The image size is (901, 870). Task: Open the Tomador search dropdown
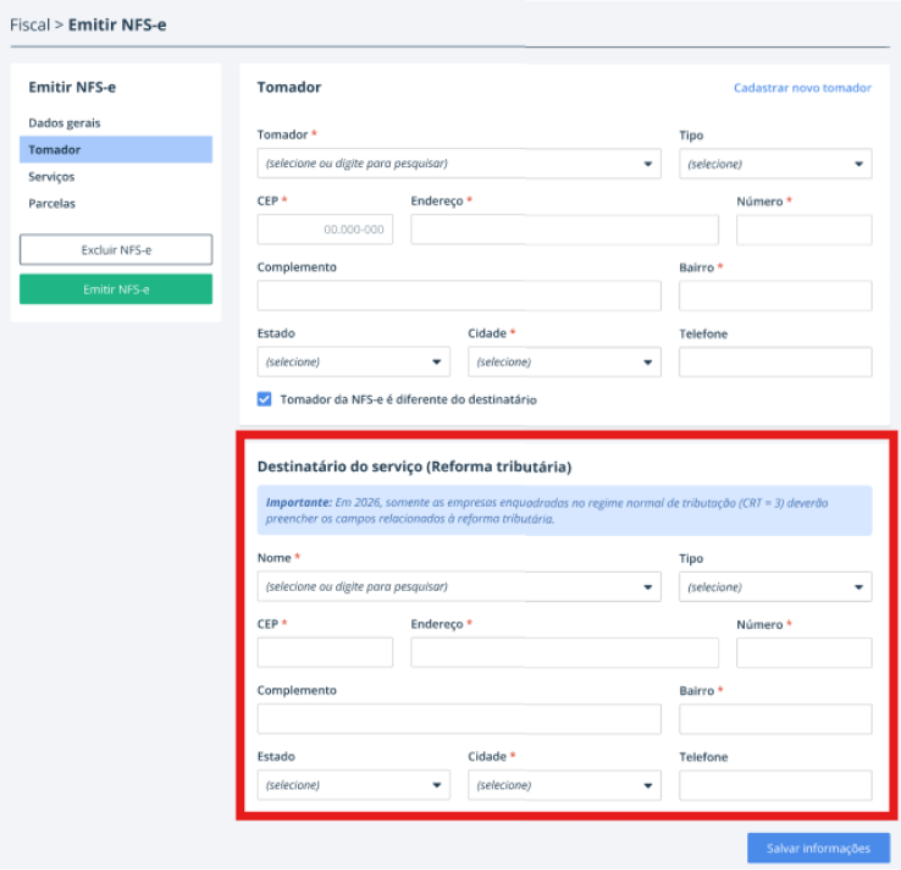tap(459, 163)
